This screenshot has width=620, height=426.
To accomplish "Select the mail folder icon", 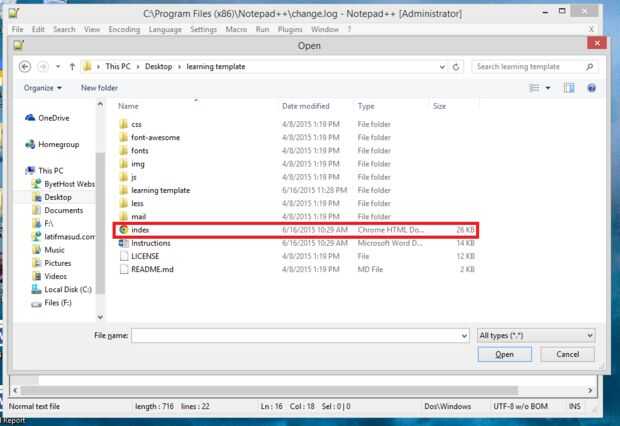I will (123, 216).
